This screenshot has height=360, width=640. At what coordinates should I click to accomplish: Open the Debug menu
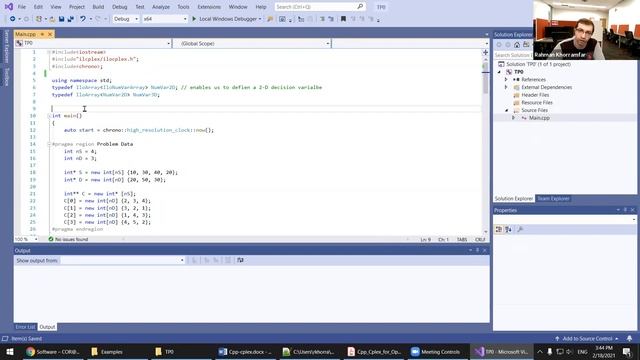(120, 7)
